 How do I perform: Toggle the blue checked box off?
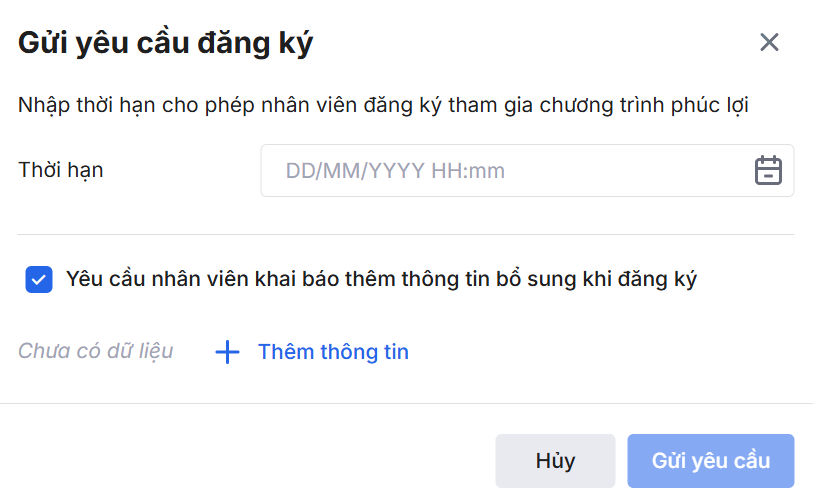[39, 280]
